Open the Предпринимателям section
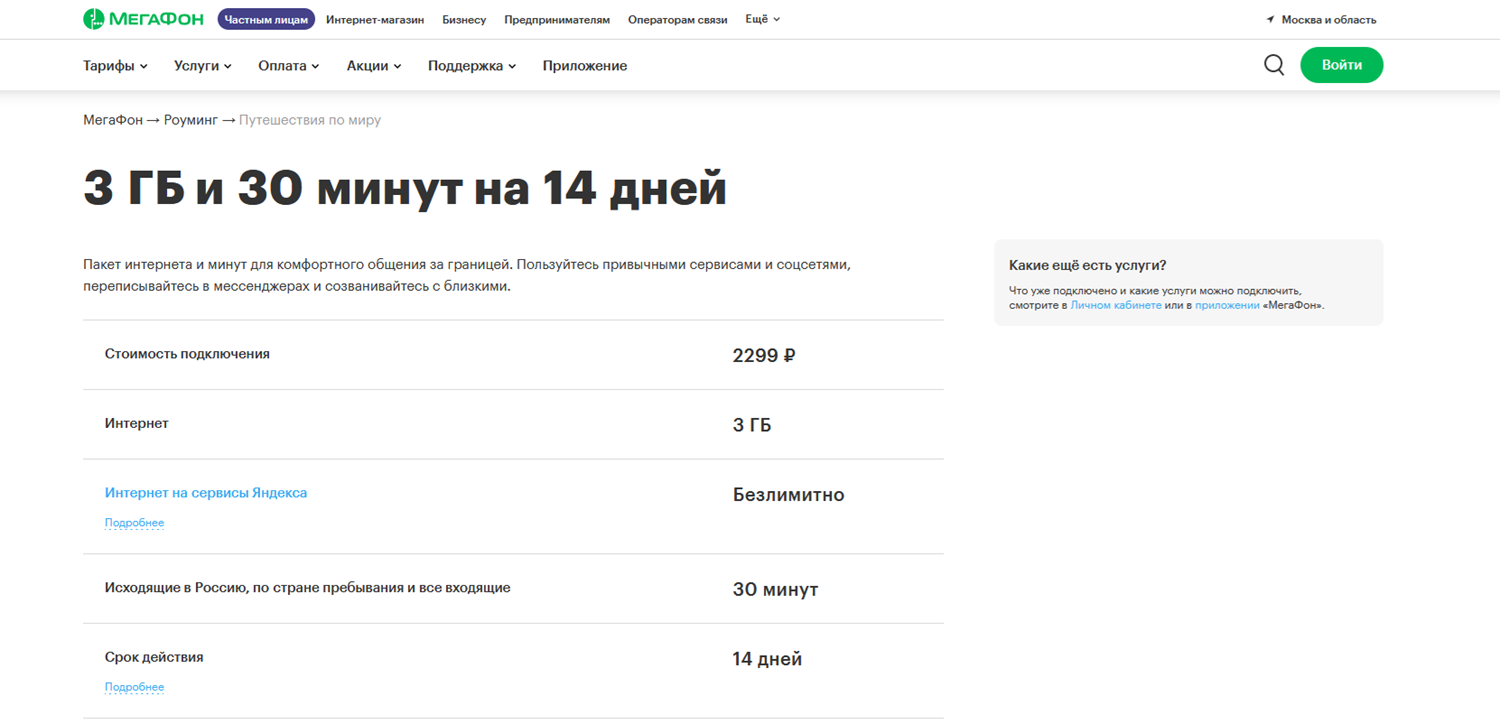This screenshot has width=1500, height=724. (557, 20)
